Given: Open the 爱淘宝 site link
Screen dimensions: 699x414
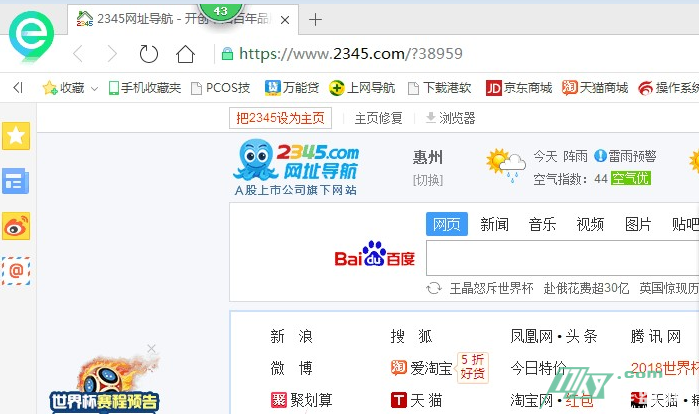Looking at the screenshot, I should (x=421, y=368).
